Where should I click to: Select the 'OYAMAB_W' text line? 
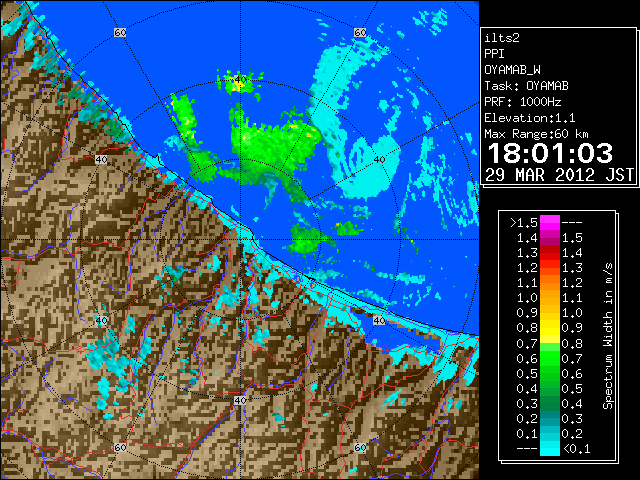(512, 70)
